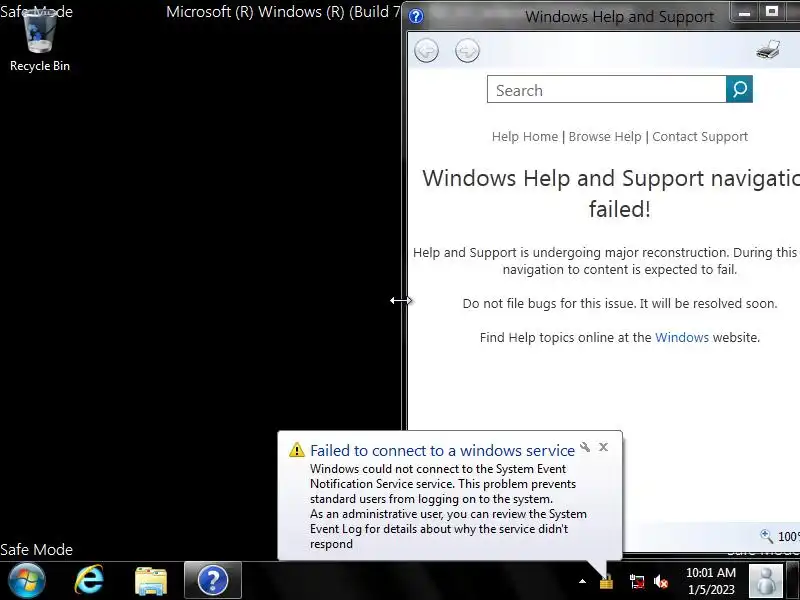
Task: Click the Forward arrow in Help and Support
Action: click(467, 51)
